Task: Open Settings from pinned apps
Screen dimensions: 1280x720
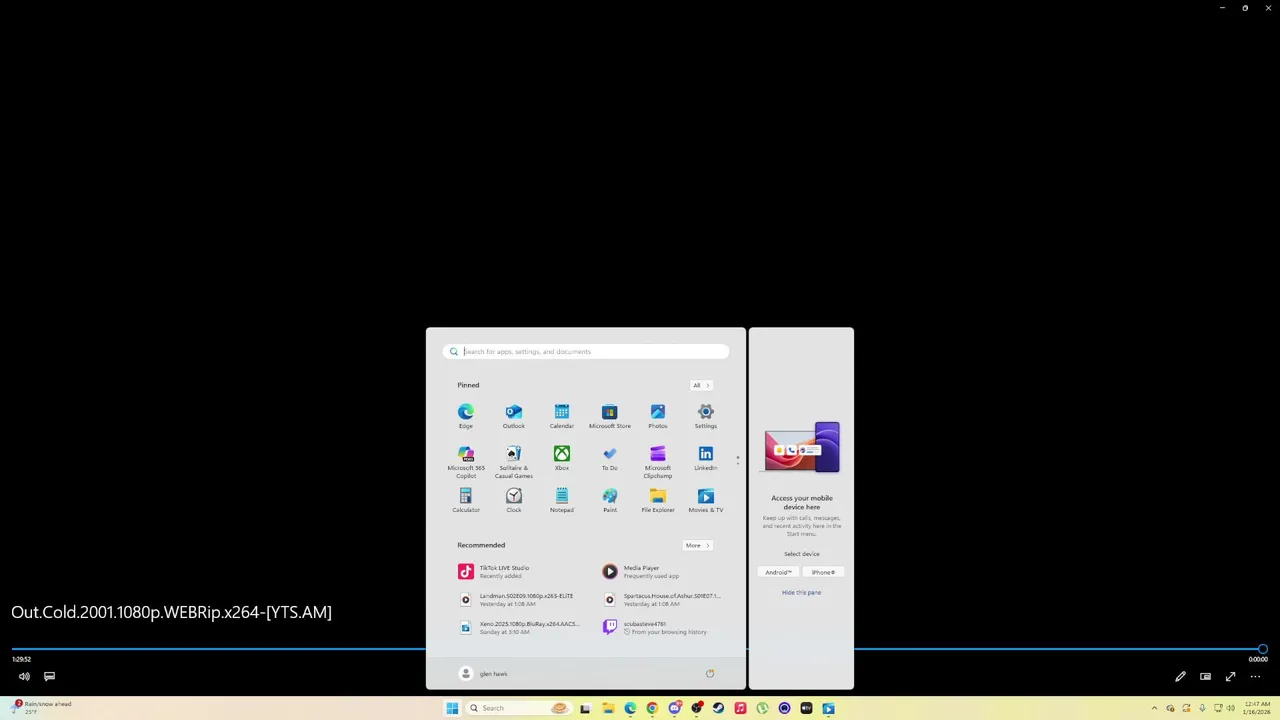Action: point(706,416)
